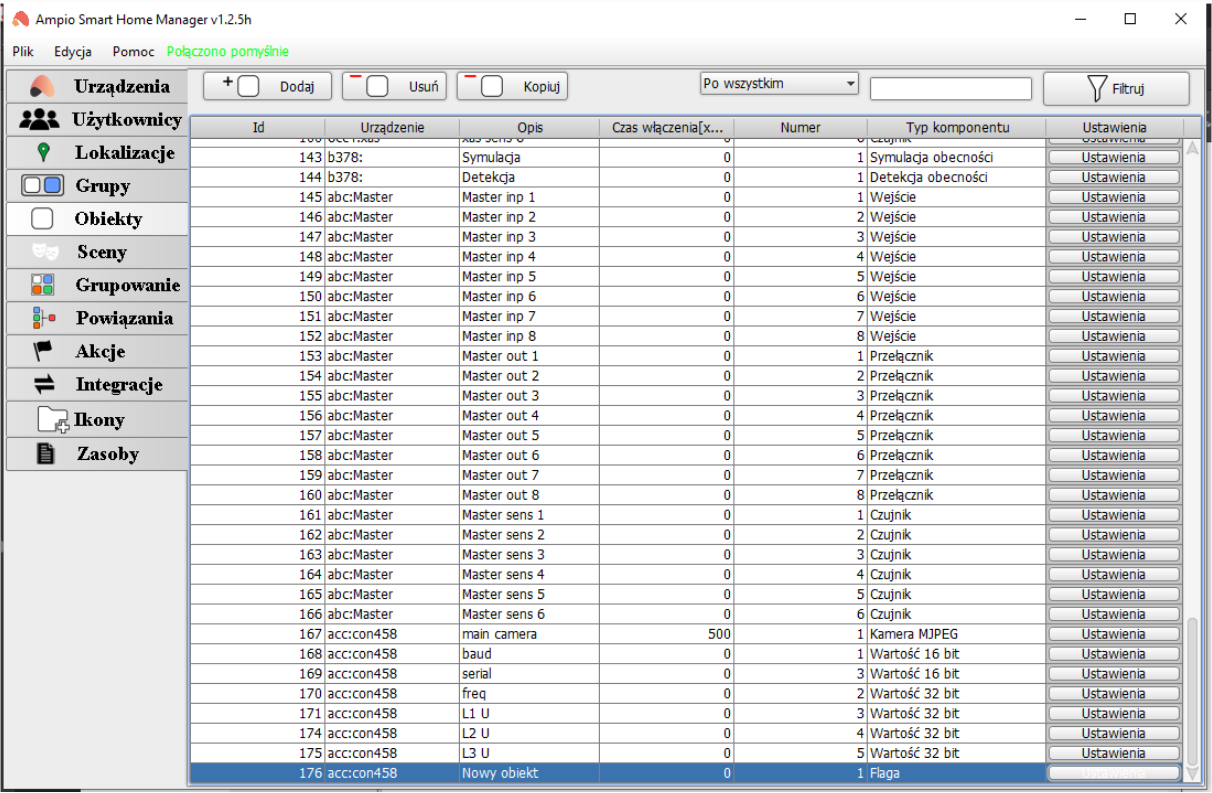Click the Usuń button label

coord(424,87)
